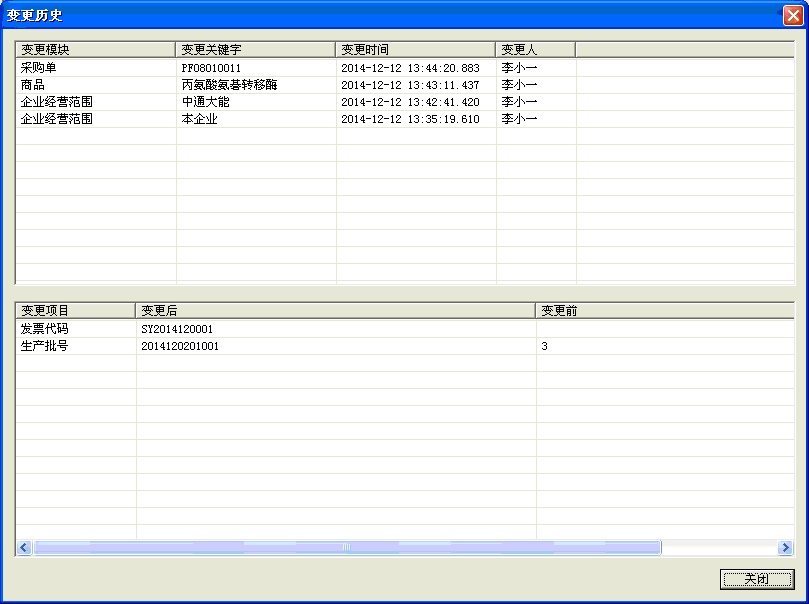The height and width of the screenshot is (604, 809).
Task: Click the 变更前 column header
Action: 665,311
